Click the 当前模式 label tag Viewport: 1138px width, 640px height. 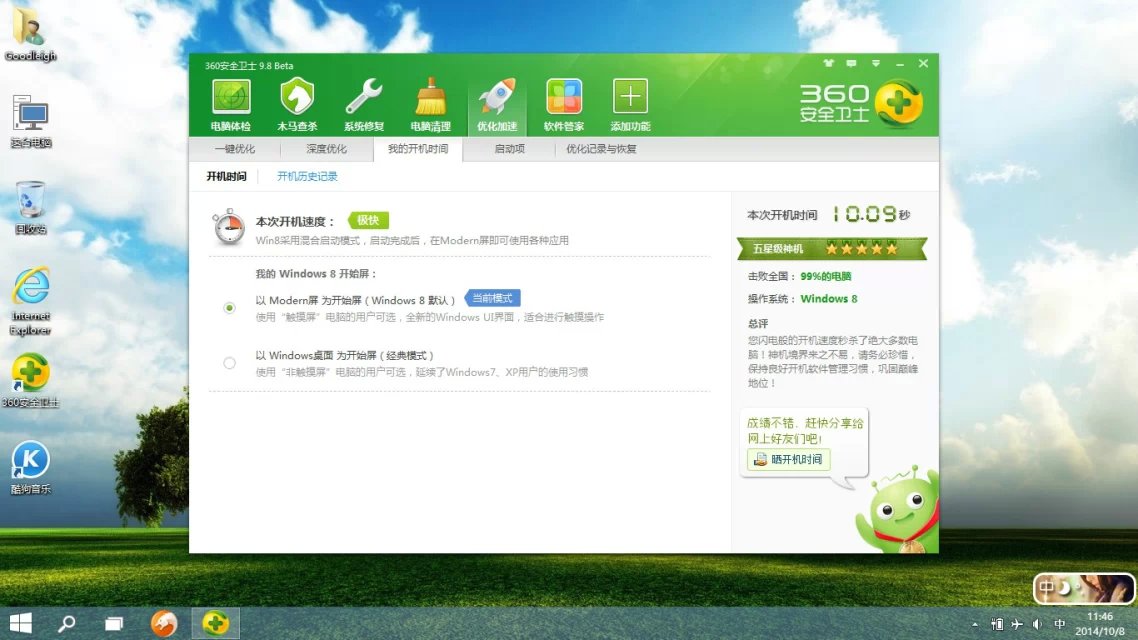492,298
